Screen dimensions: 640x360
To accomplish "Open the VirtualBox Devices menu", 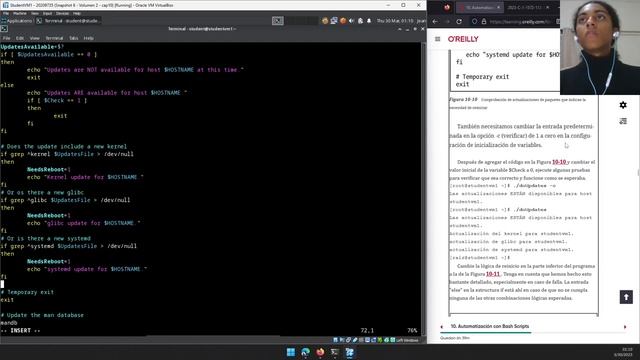I will tap(62, 13).
